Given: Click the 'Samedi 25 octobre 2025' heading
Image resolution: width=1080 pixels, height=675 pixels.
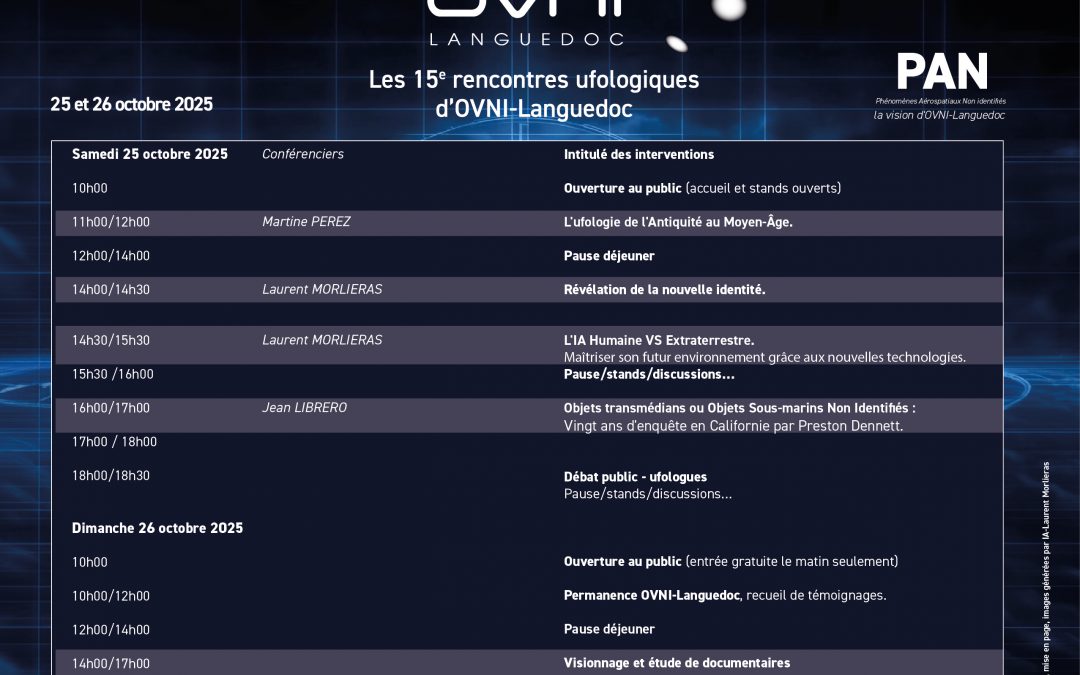Looking at the screenshot, I should 150,154.
